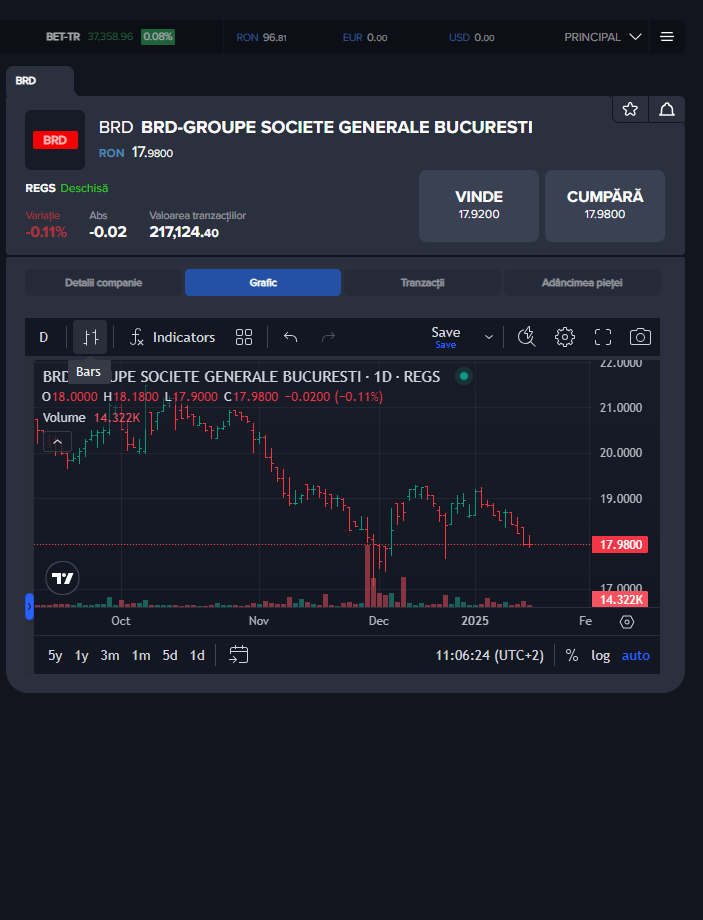Redo the chart change
This screenshot has width=703, height=920.
(329, 337)
